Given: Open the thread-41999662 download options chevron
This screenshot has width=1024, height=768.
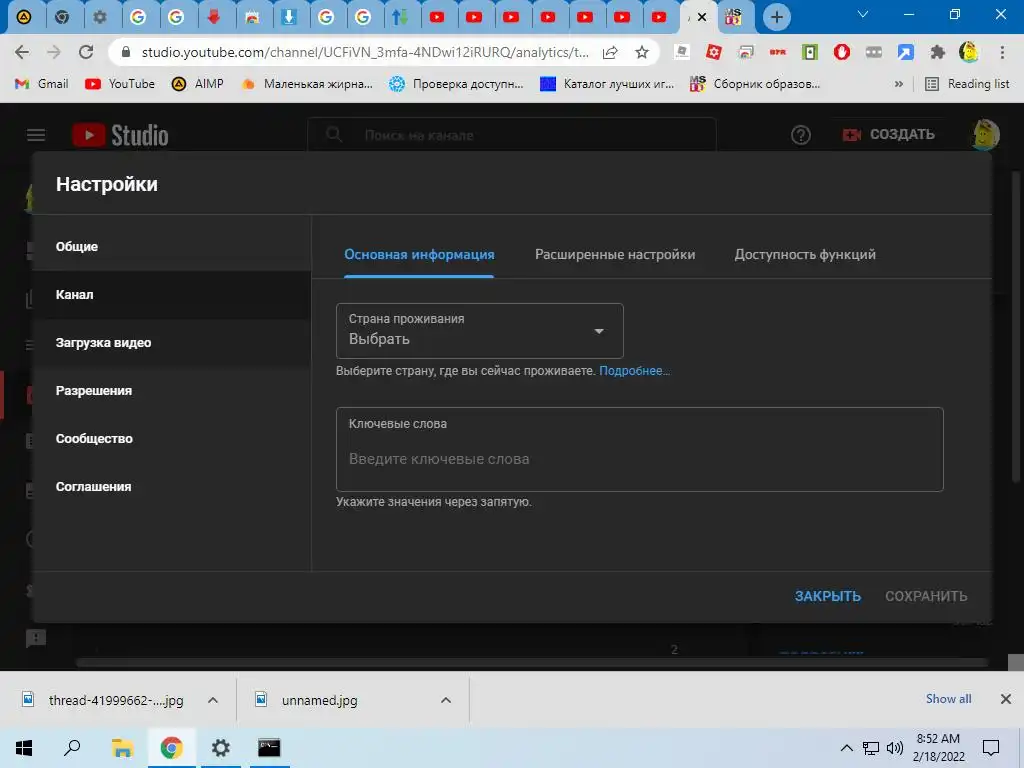Looking at the screenshot, I should pos(213,700).
